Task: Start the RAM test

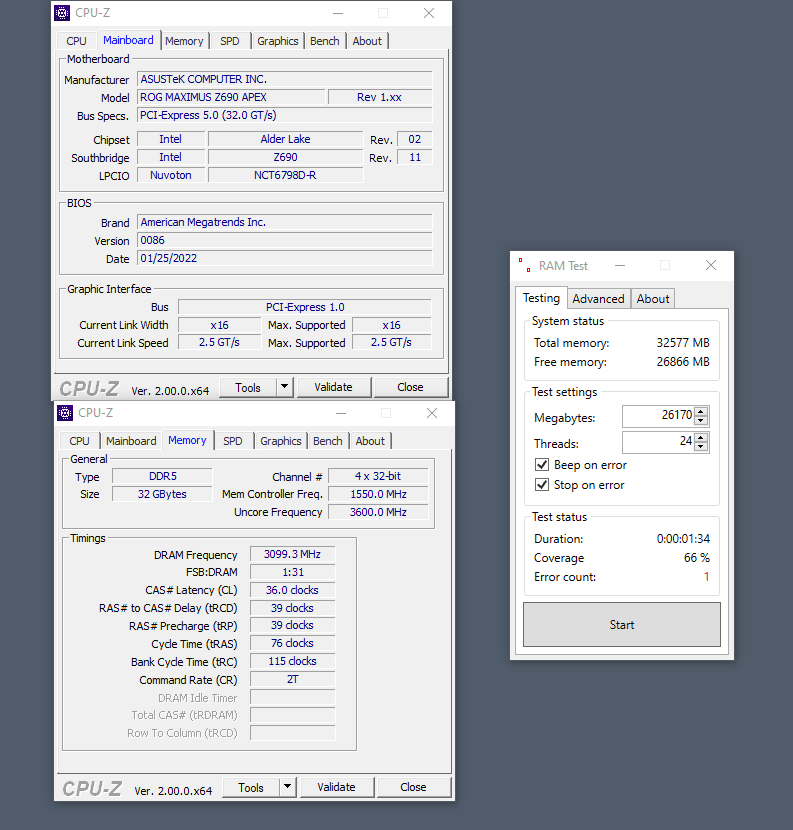Action: pyautogui.click(x=621, y=625)
